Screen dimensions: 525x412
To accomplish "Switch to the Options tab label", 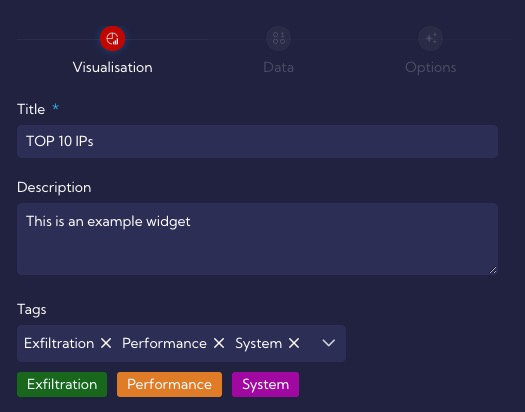I will point(431,68).
